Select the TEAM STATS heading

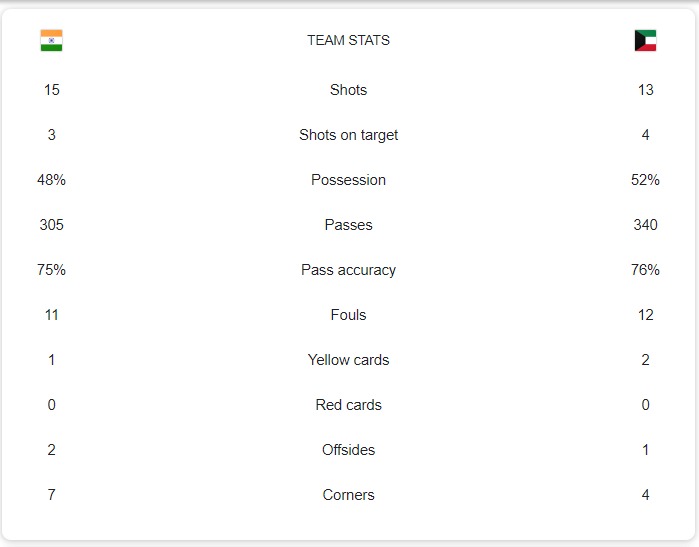[348, 41]
